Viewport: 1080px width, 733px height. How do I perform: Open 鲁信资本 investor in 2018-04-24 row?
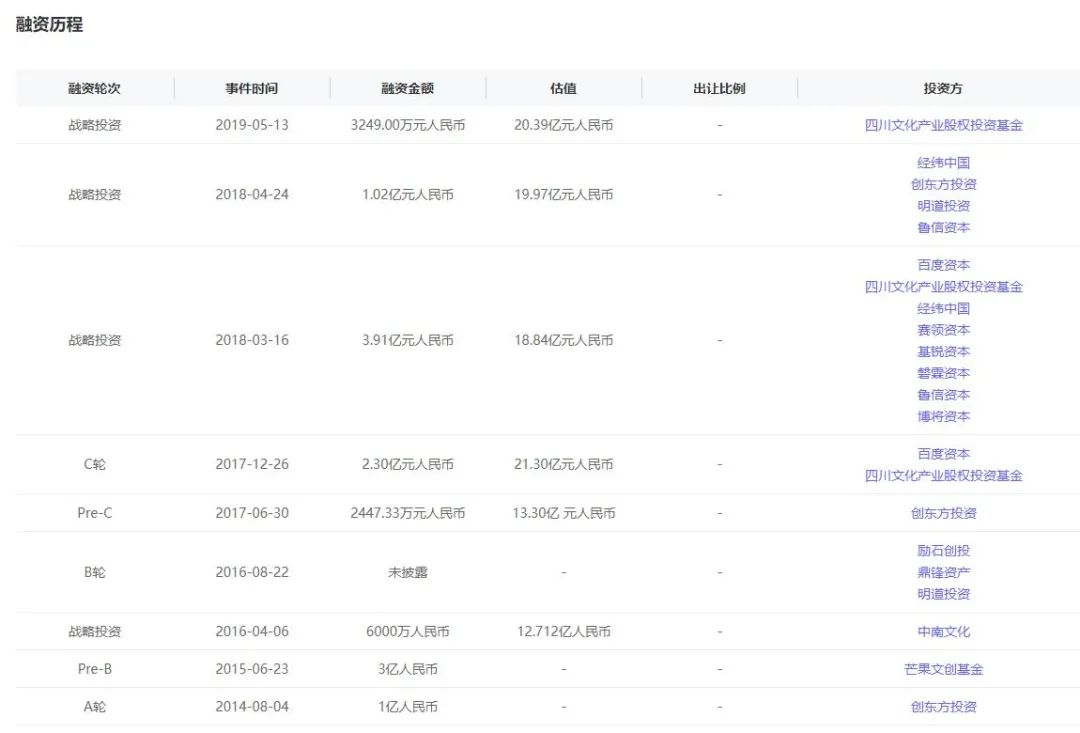point(943,227)
